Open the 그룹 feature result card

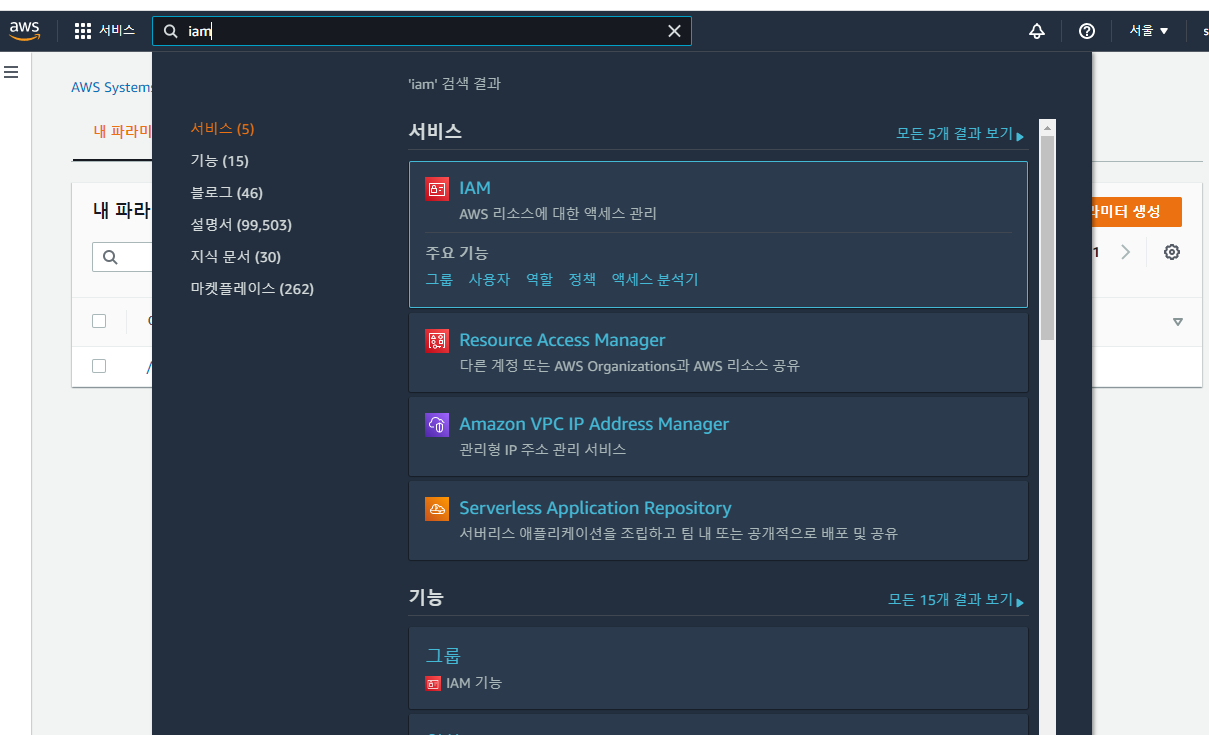pyautogui.click(x=718, y=668)
